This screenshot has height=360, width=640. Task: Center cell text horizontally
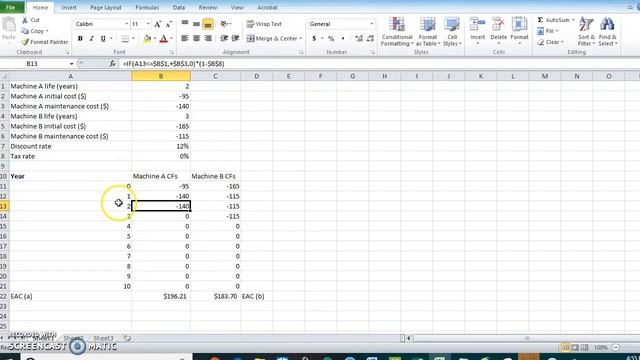196,38
